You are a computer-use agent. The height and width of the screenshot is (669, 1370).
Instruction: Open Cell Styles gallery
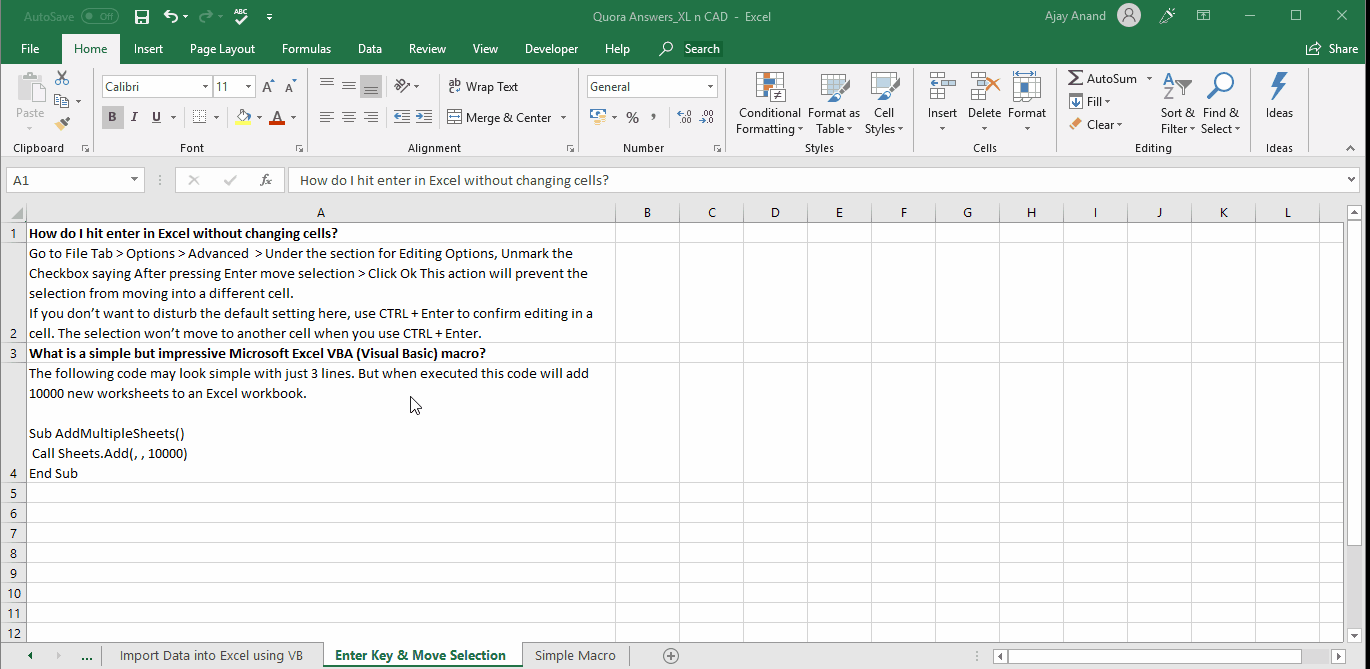[883, 104]
